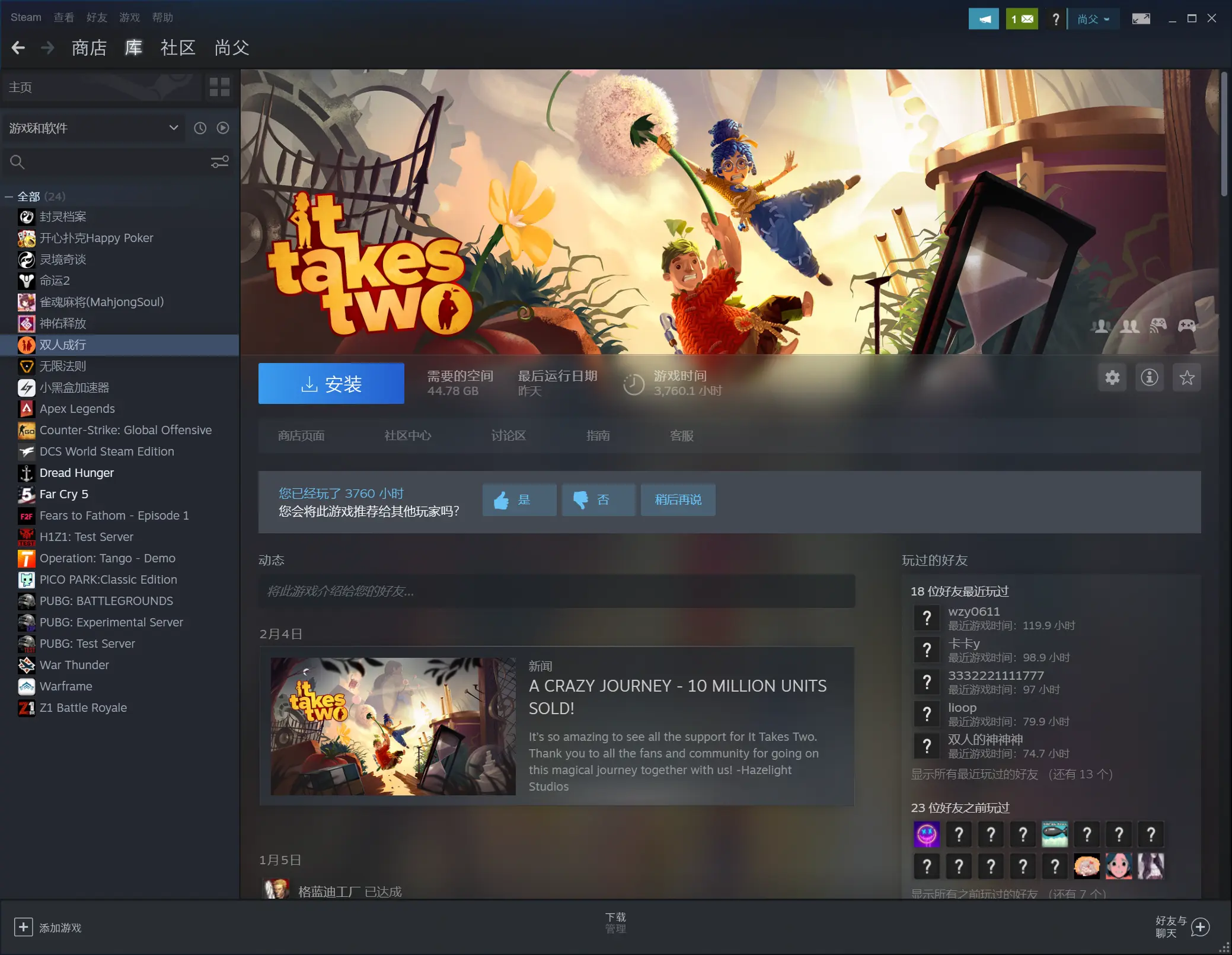This screenshot has height=955, width=1232.
Task: Click the 雀魂麻将 MahjongSoul icon
Action: click(26, 302)
